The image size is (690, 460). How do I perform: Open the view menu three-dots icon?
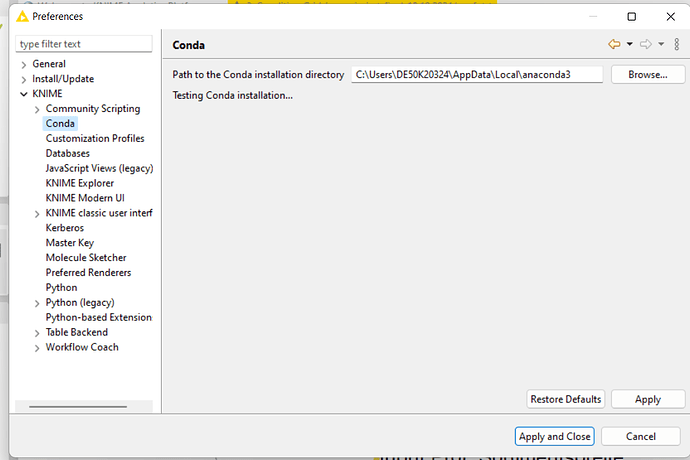pyautogui.click(x=677, y=44)
